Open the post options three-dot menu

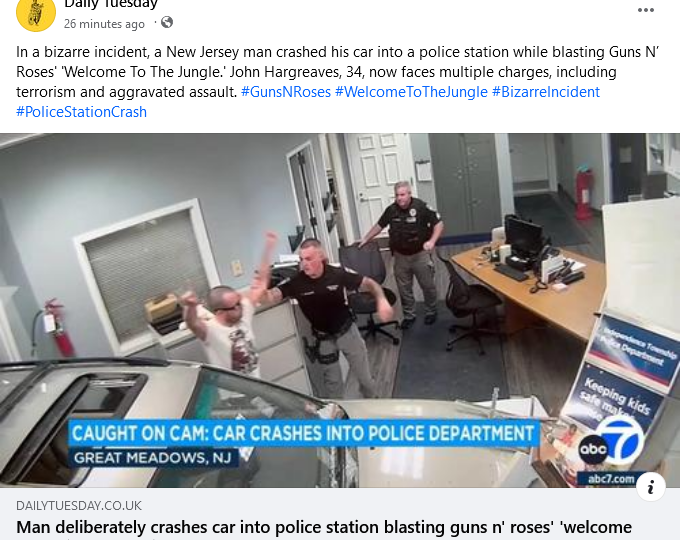pyautogui.click(x=645, y=10)
